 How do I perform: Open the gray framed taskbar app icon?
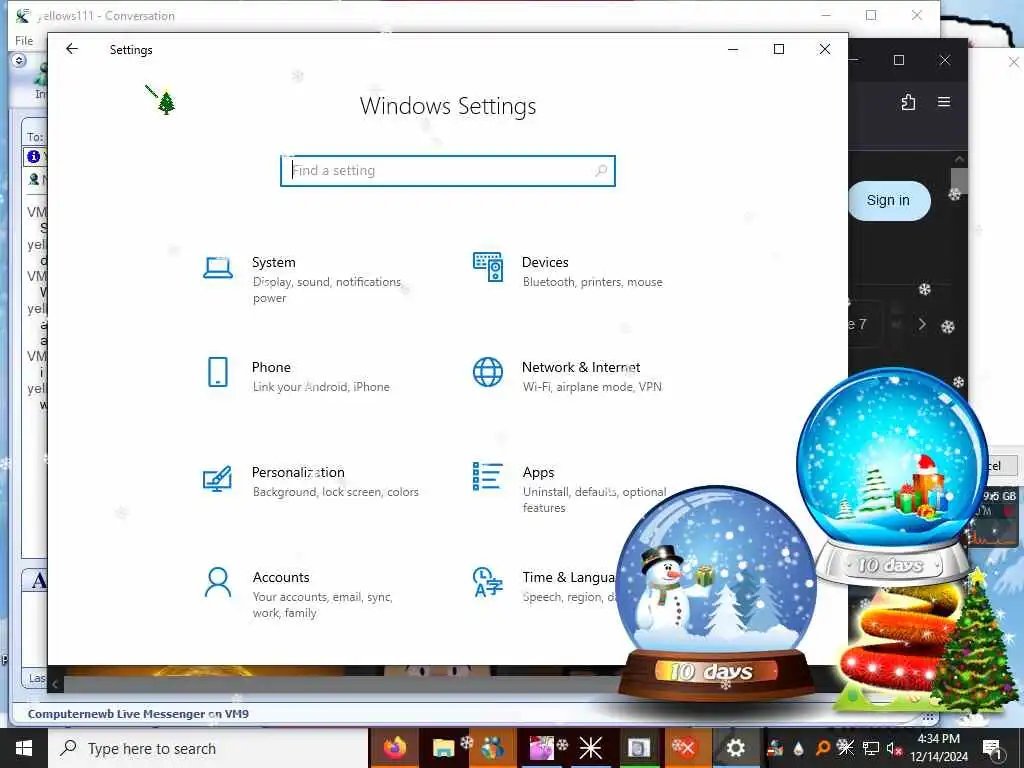(x=638, y=748)
